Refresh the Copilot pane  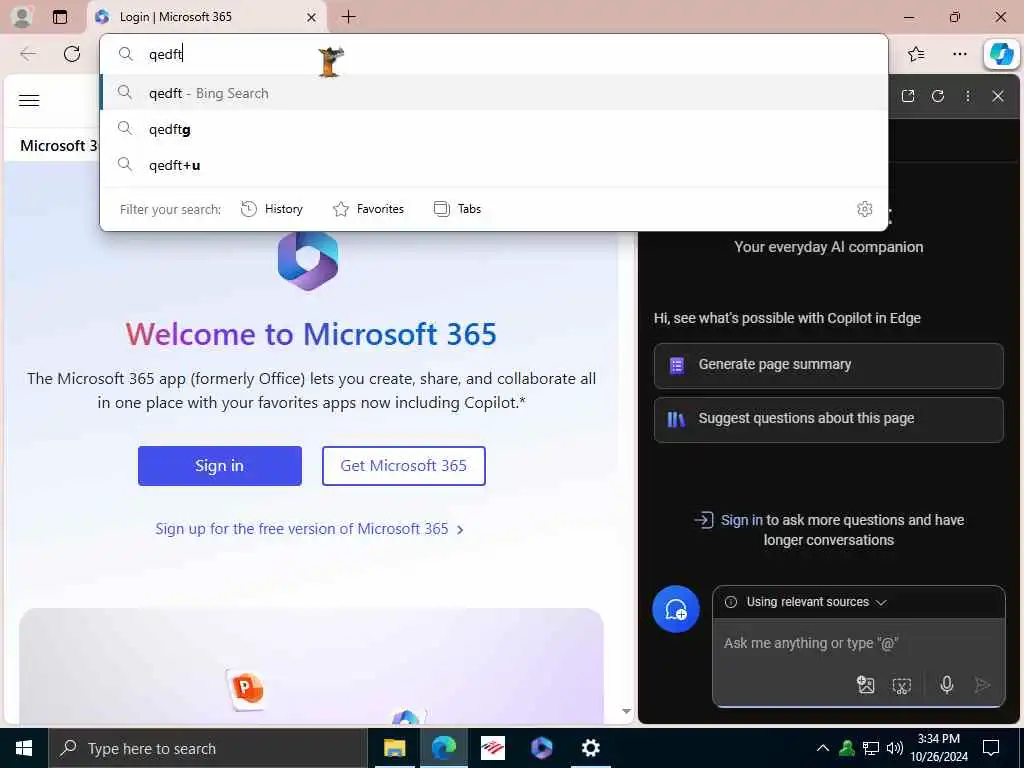pos(938,96)
